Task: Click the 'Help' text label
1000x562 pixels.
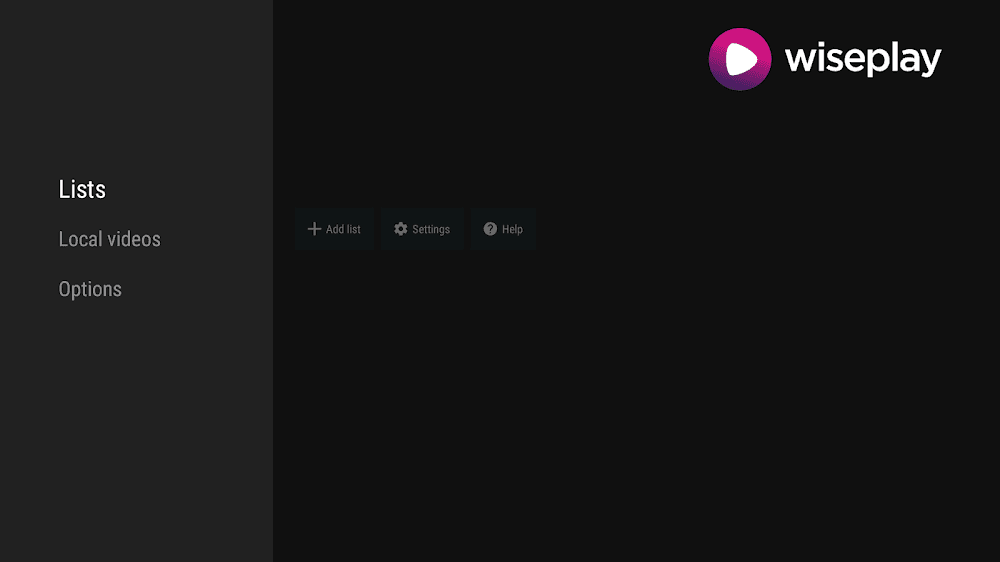Action: [x=512, y=230]
